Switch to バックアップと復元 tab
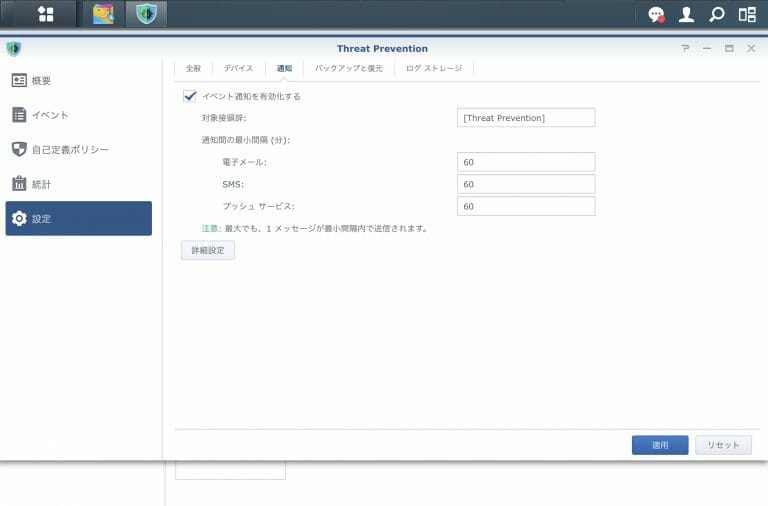This screenshot has width=768, height=506. pyautogui.click(x=349, y=68)
